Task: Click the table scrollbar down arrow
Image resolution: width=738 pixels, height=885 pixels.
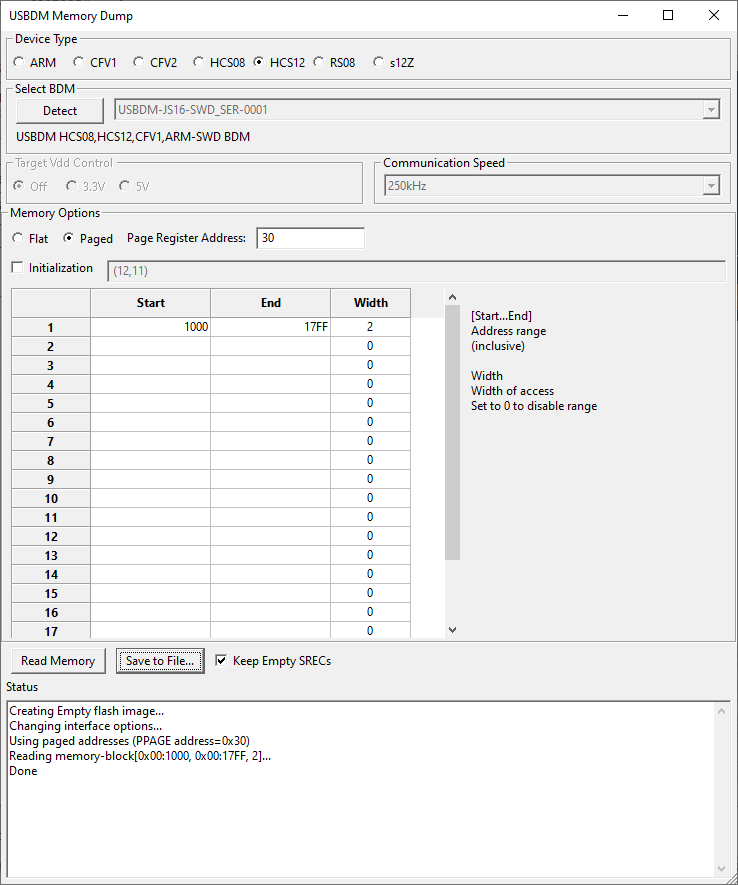Action: pyautogui.click(x=452, y=630)
